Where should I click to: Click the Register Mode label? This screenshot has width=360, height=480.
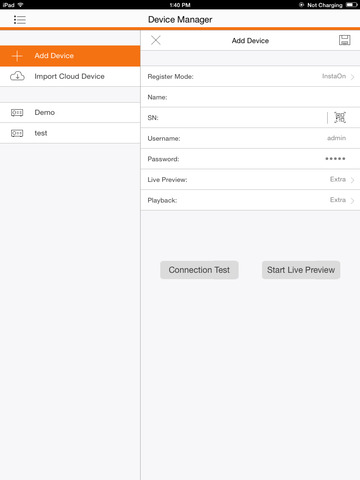point(170,77)
